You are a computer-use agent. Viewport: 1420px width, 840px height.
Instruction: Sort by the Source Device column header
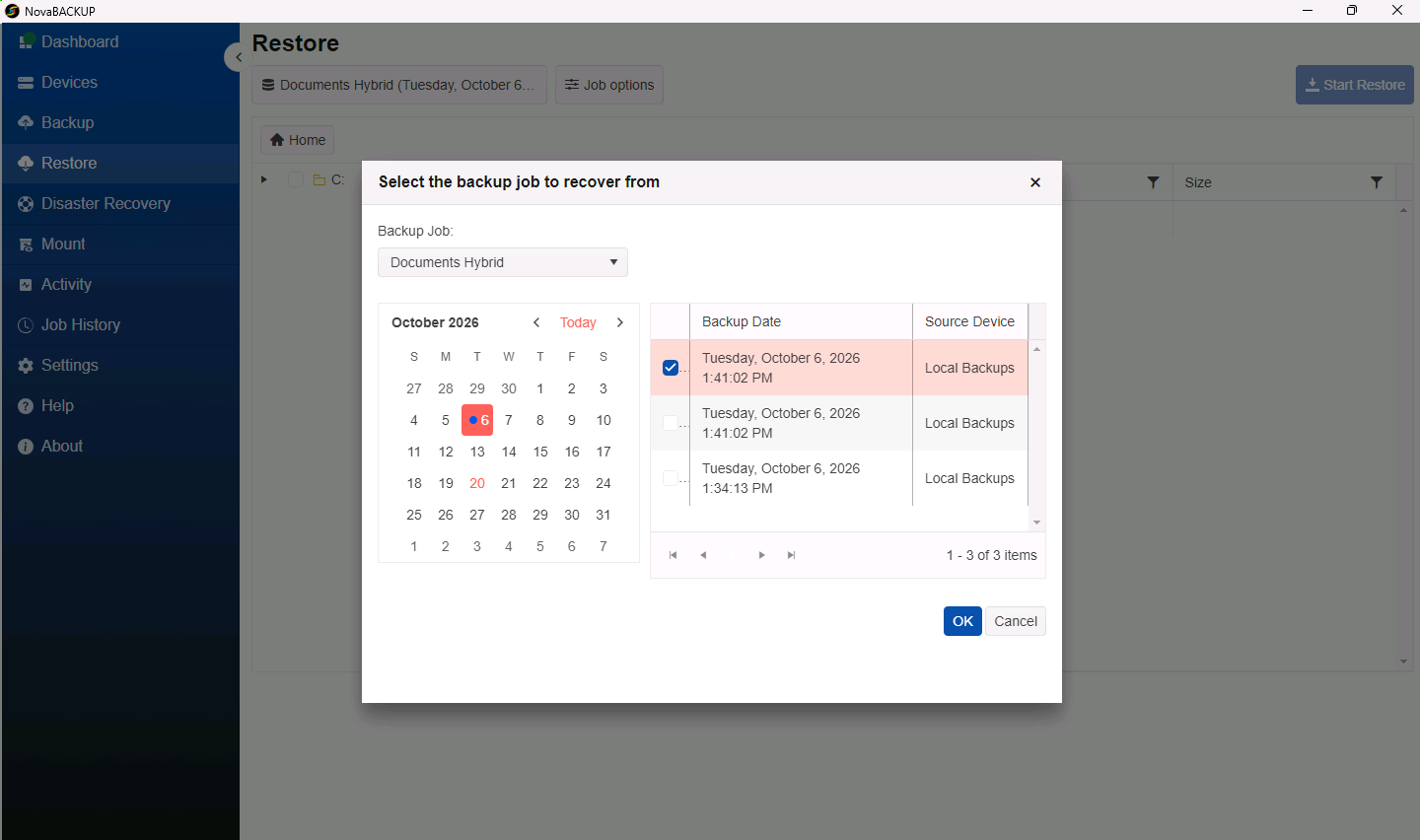pyautogui.click(x=970, y=321)
